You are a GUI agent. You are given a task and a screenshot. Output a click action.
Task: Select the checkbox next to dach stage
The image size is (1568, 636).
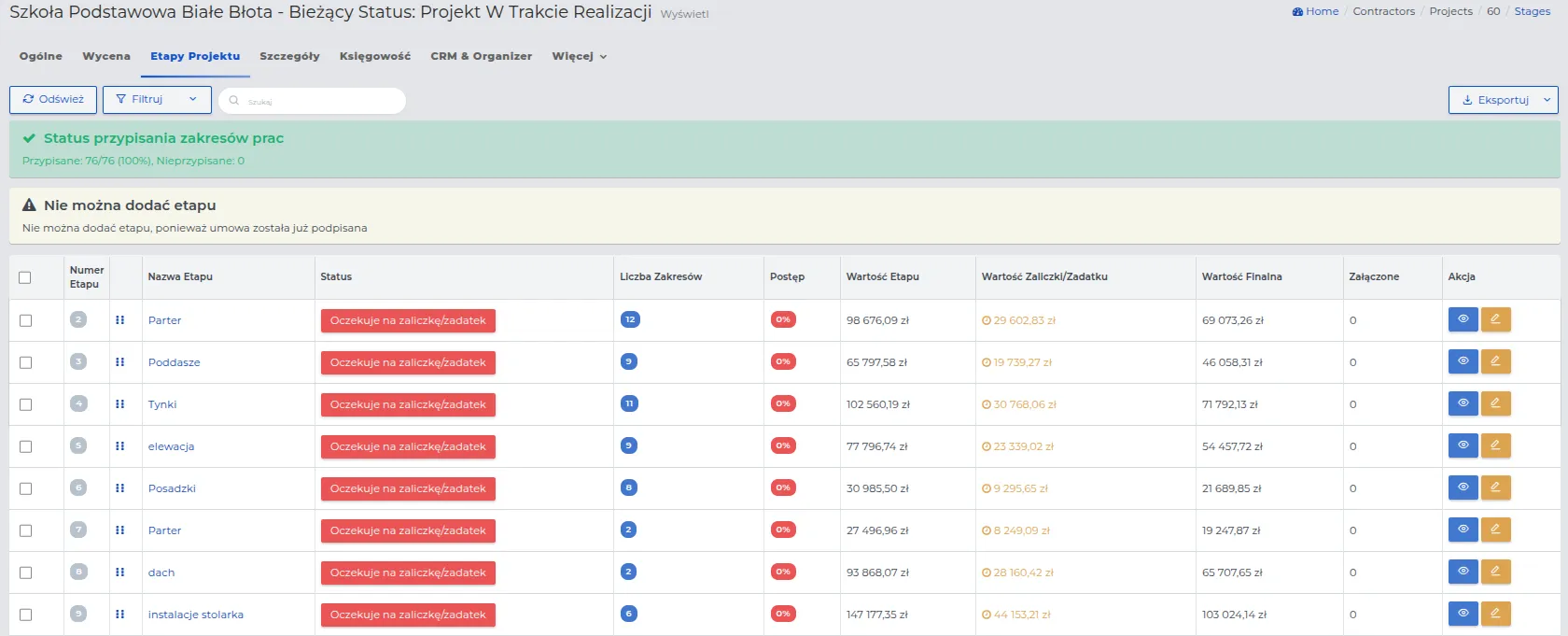26,572
